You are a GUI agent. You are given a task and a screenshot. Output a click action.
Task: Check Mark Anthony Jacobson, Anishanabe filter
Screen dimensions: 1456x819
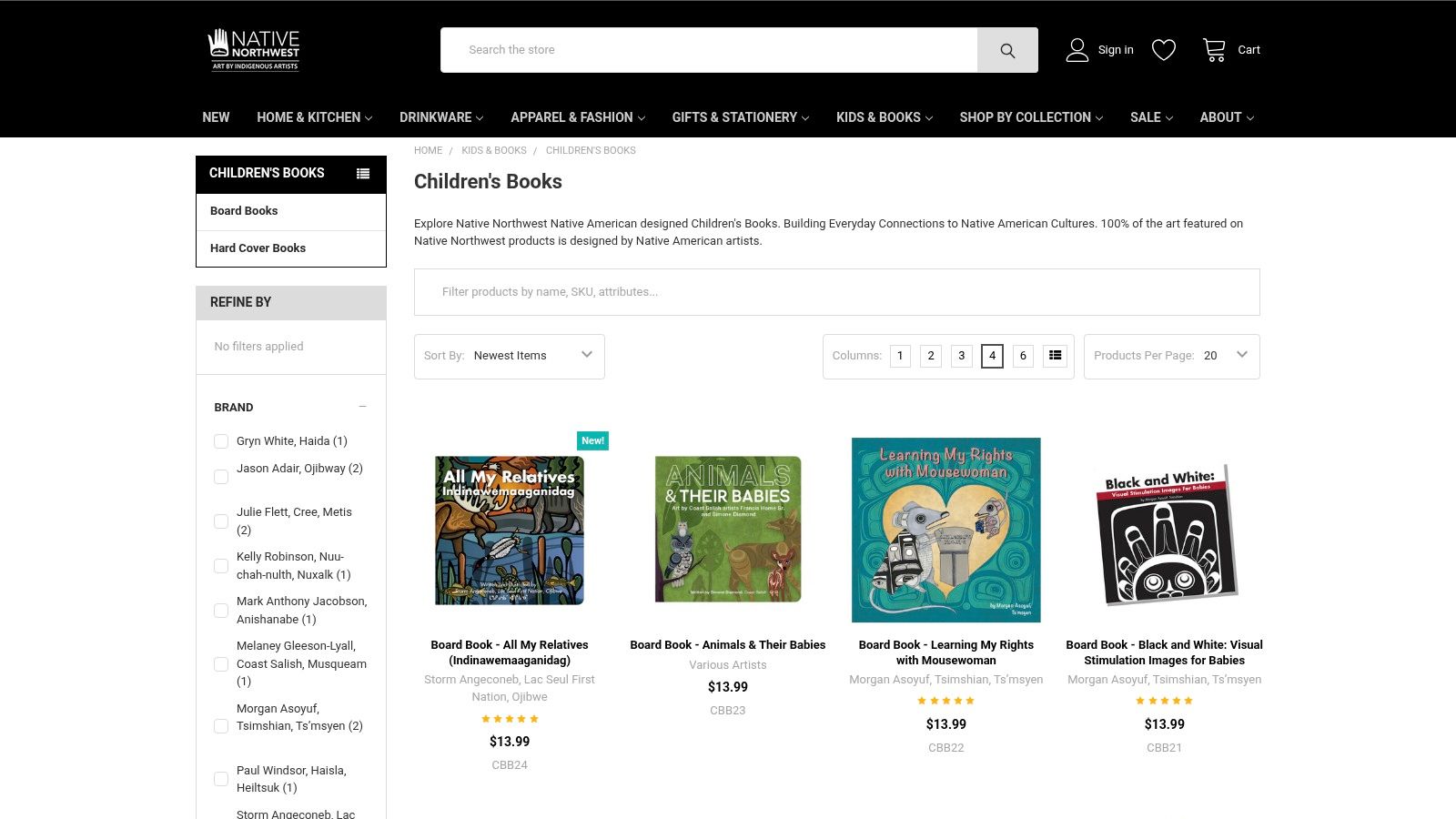[221, 611]
